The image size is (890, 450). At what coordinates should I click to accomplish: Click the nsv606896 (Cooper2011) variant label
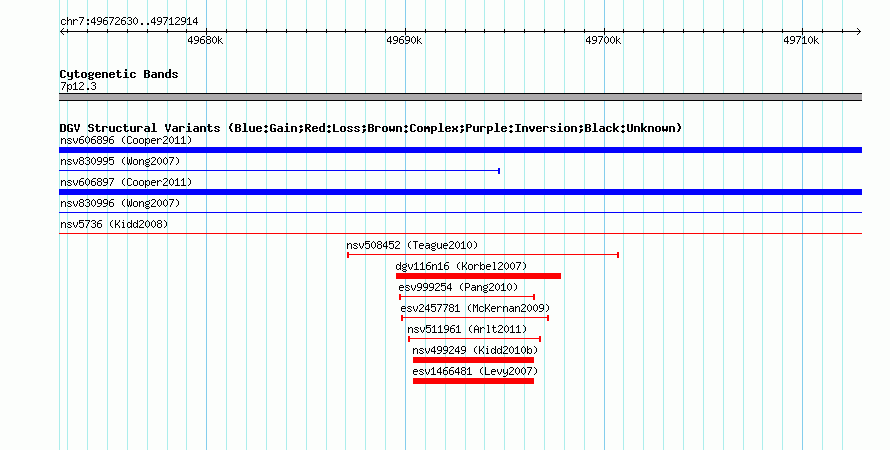coord(126,140)
